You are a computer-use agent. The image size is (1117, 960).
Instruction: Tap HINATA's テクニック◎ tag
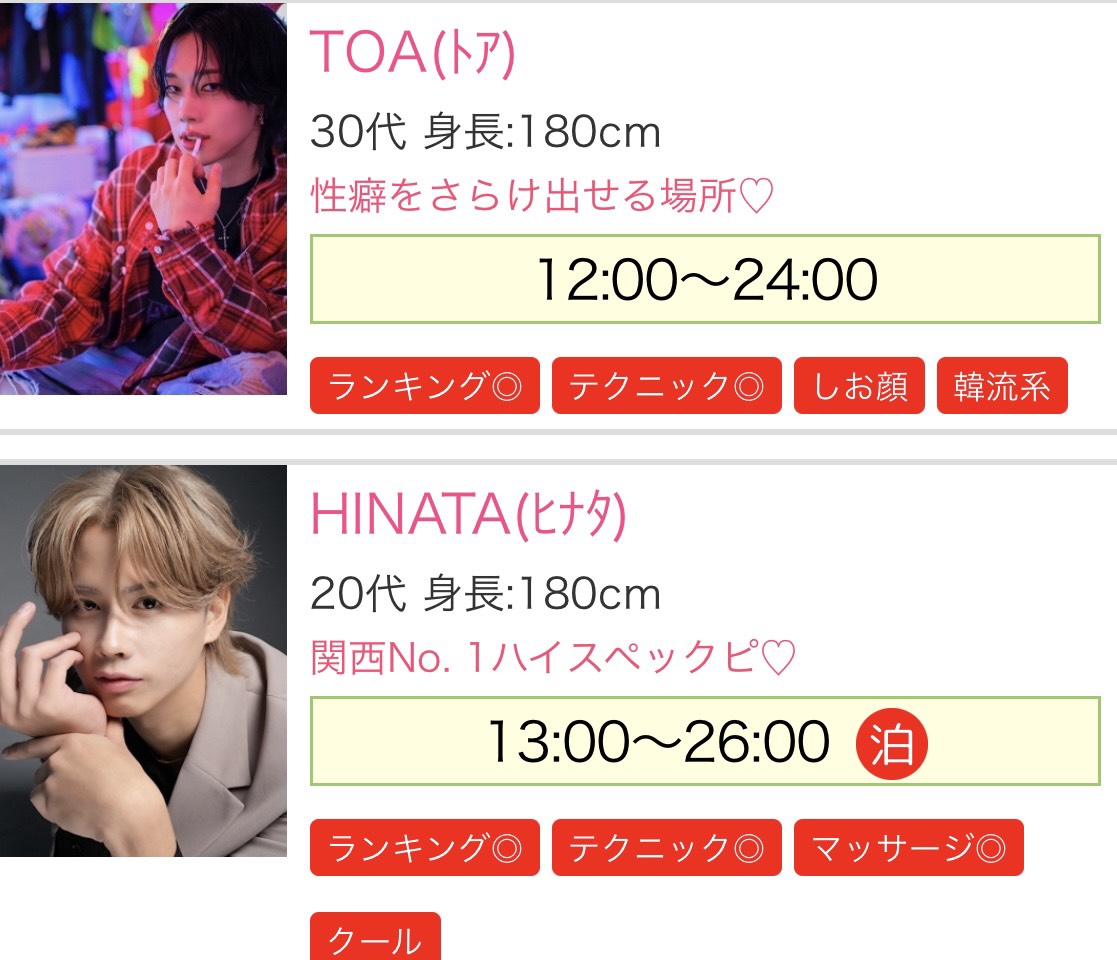tap(666, 848)
